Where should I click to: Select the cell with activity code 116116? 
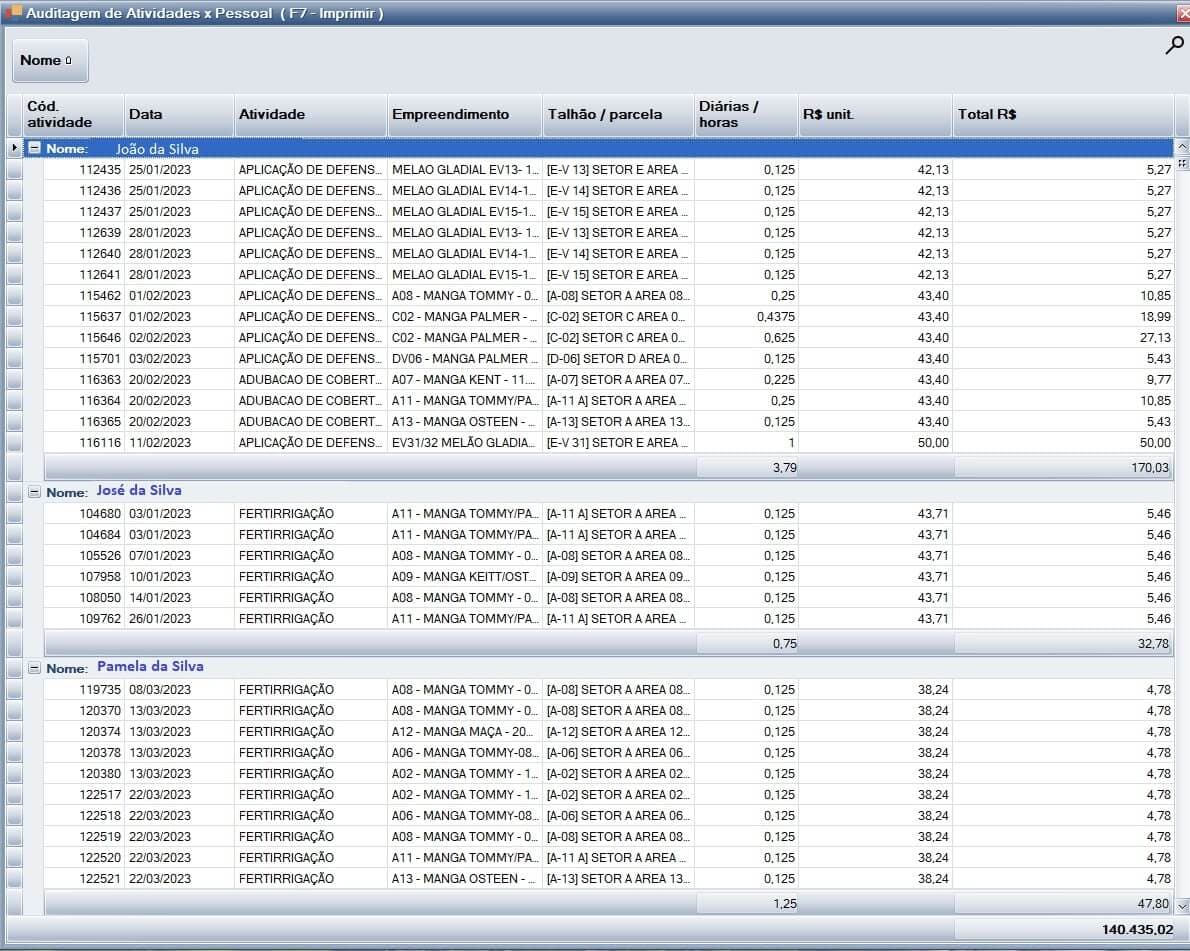point(84,443)
